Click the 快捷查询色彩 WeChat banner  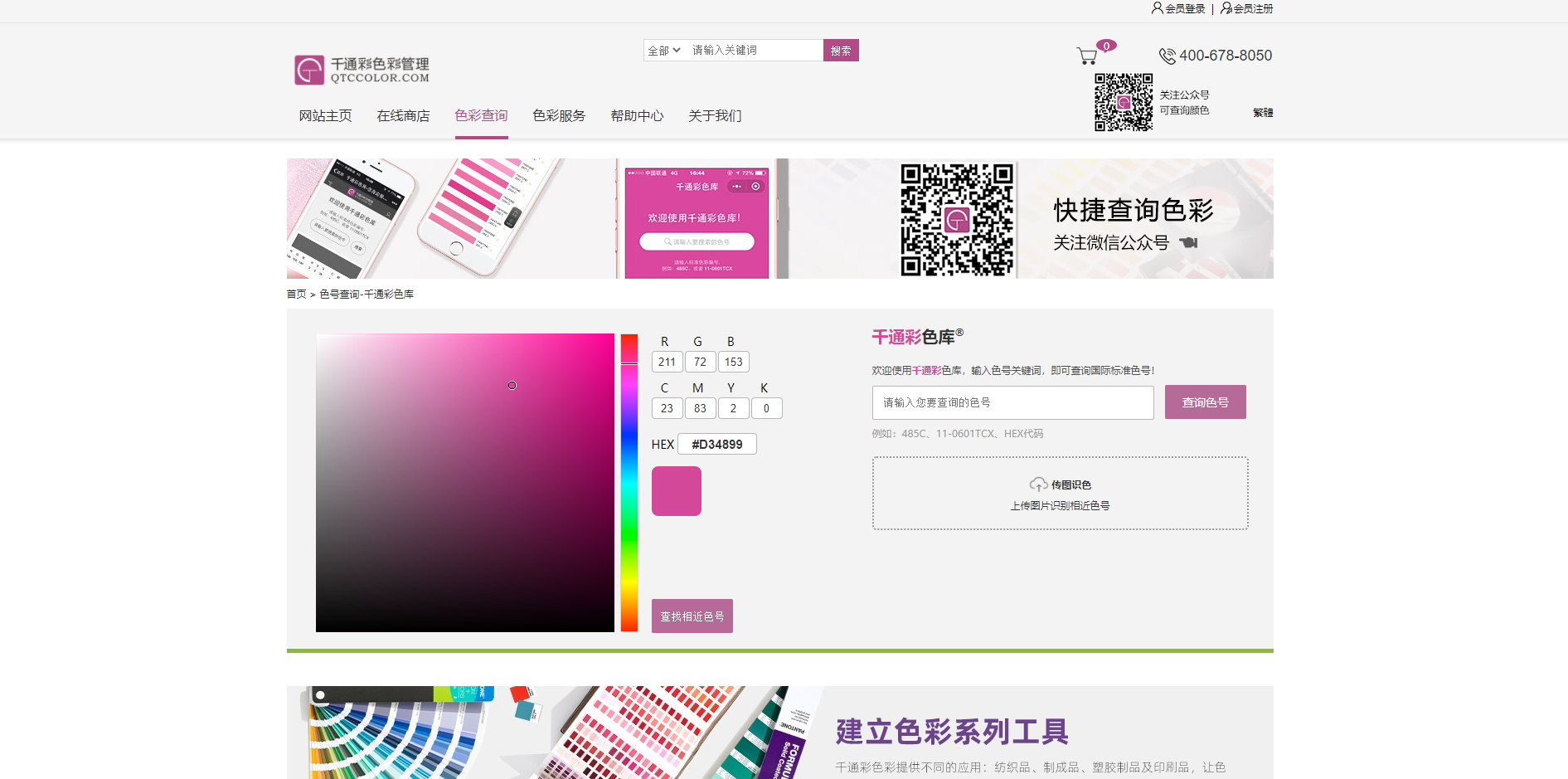coord(780,219)
